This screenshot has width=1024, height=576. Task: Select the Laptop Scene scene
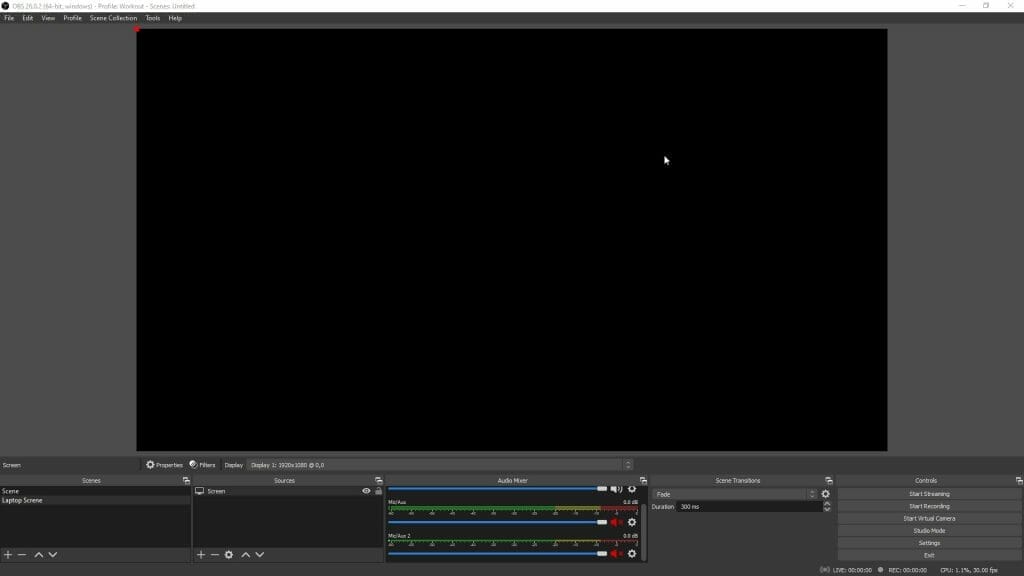pyautogui.click(x=25, y=500)
